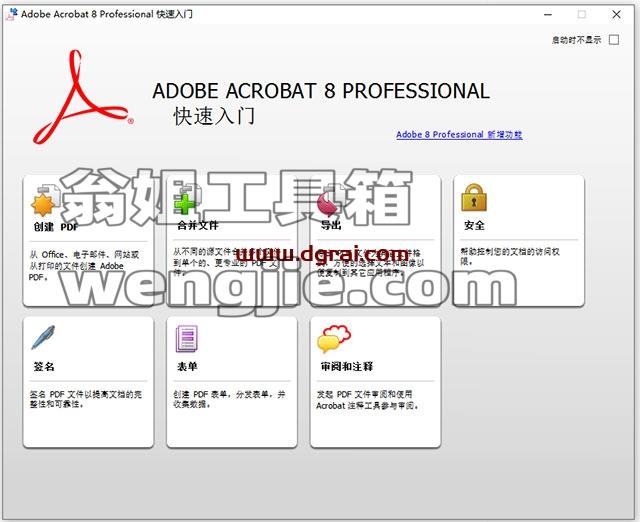Viewport: 640px width, 522px height.
Task: Click the purple Forms document icon
Action: pos(187,338)
